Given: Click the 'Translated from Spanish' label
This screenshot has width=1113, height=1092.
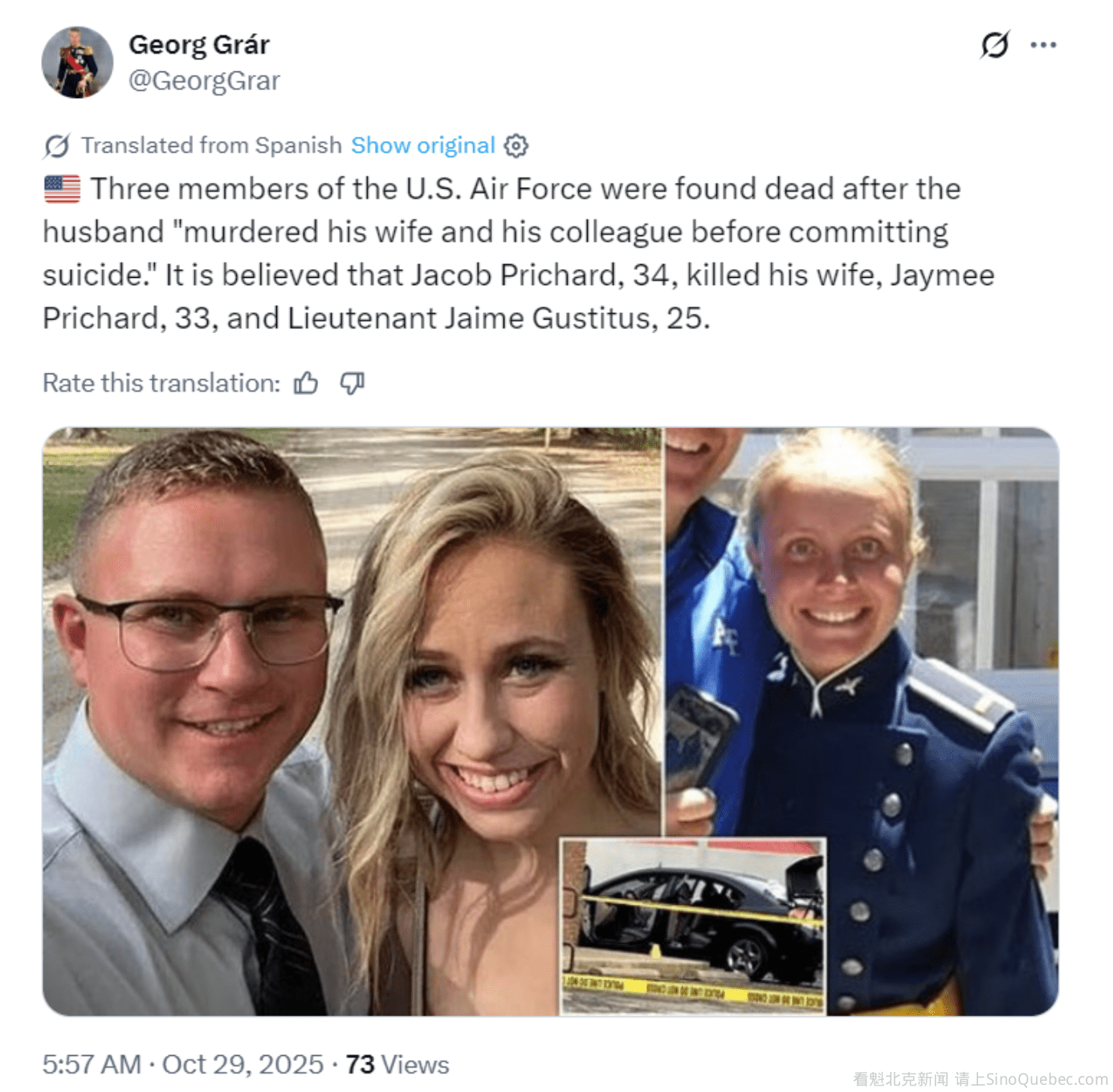Looking at the screenshot, I should 211,145.
